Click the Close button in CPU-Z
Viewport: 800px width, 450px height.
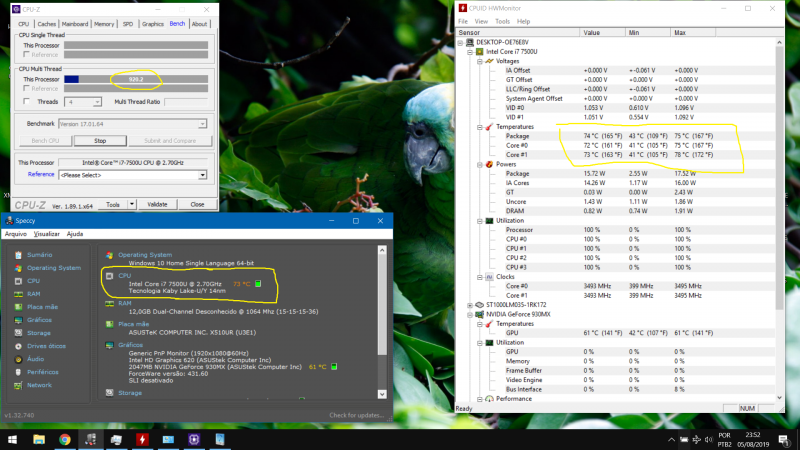click(x=197, y=205)
